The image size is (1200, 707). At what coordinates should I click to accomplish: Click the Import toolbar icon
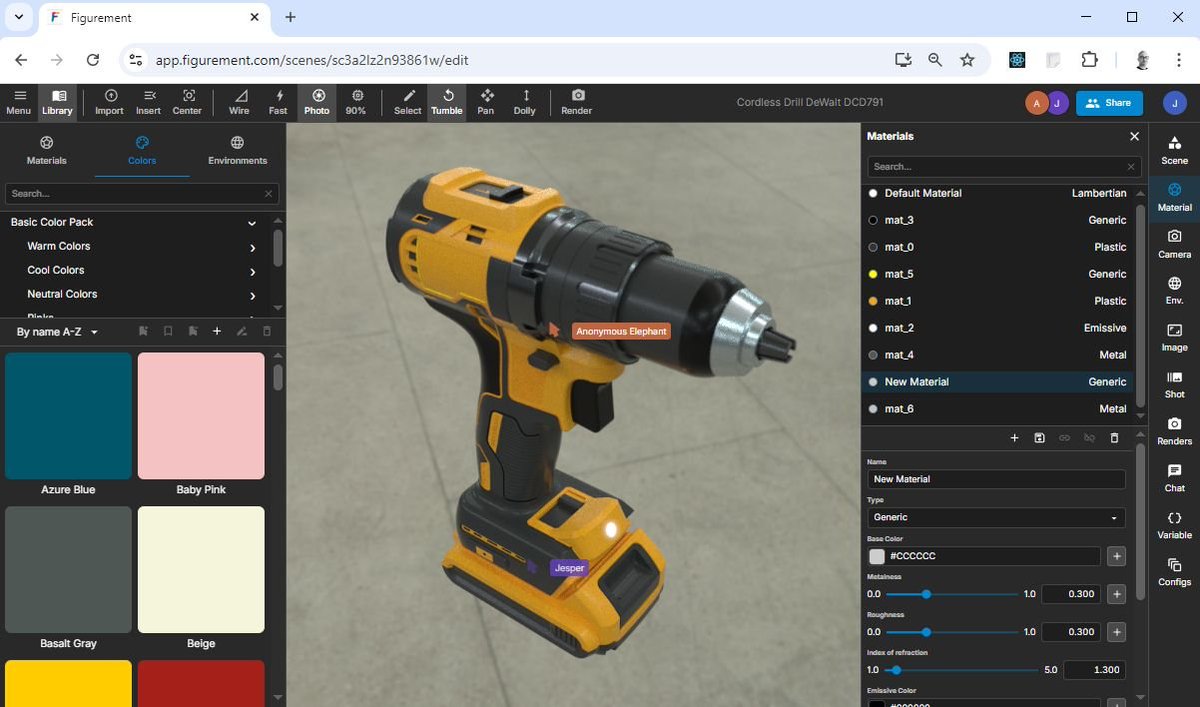(x=109, y=102)
